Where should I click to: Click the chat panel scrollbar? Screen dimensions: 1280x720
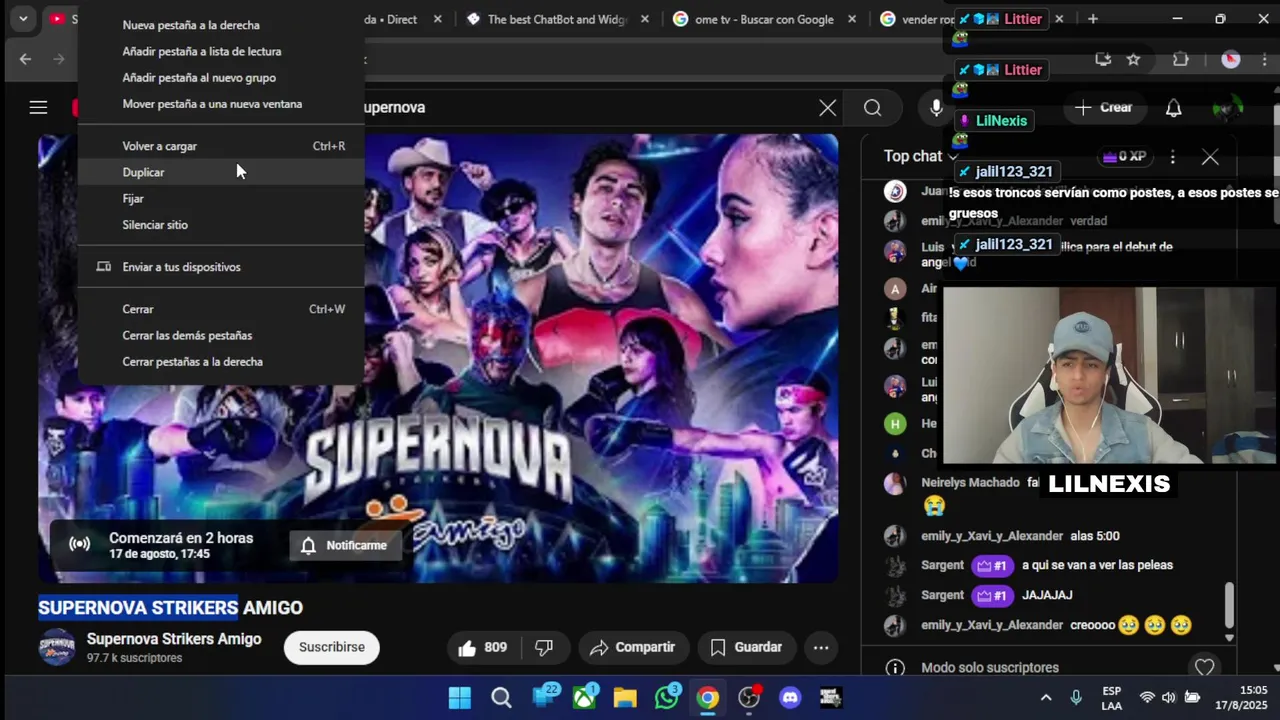tap(1229, 605)
